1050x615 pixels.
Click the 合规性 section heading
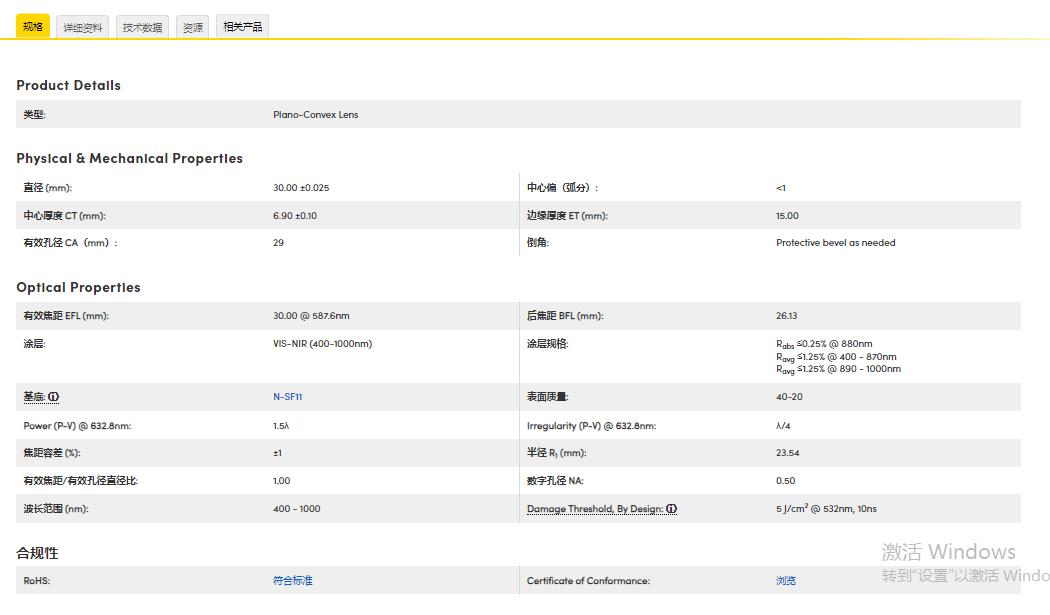point(37,553)
